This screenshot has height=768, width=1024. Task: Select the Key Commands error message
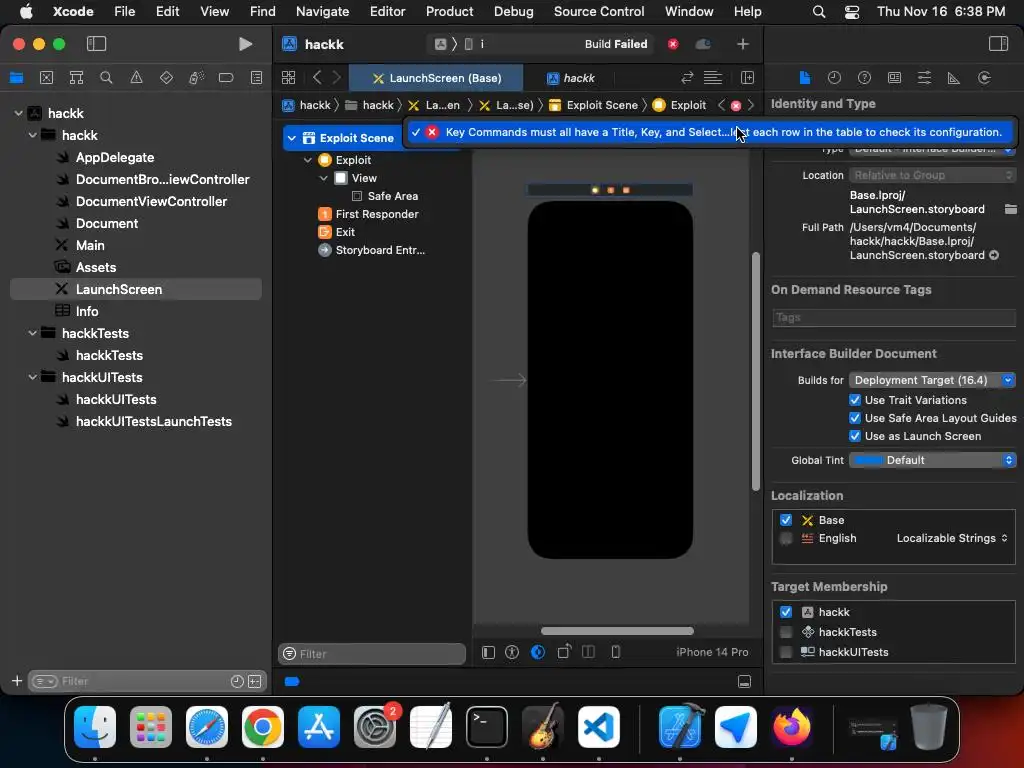point(709,132)
